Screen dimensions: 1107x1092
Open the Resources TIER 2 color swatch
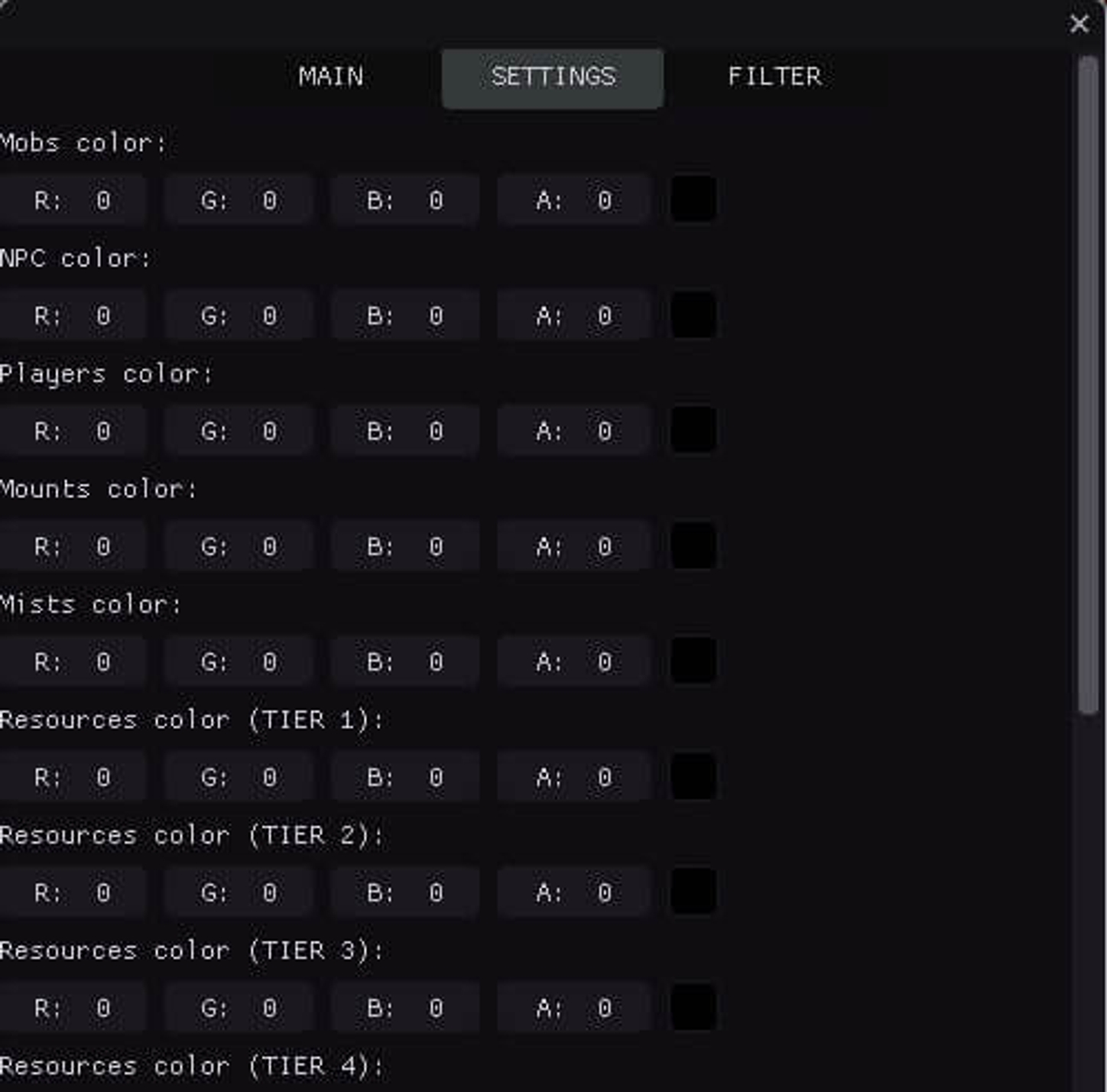(694, 892)
